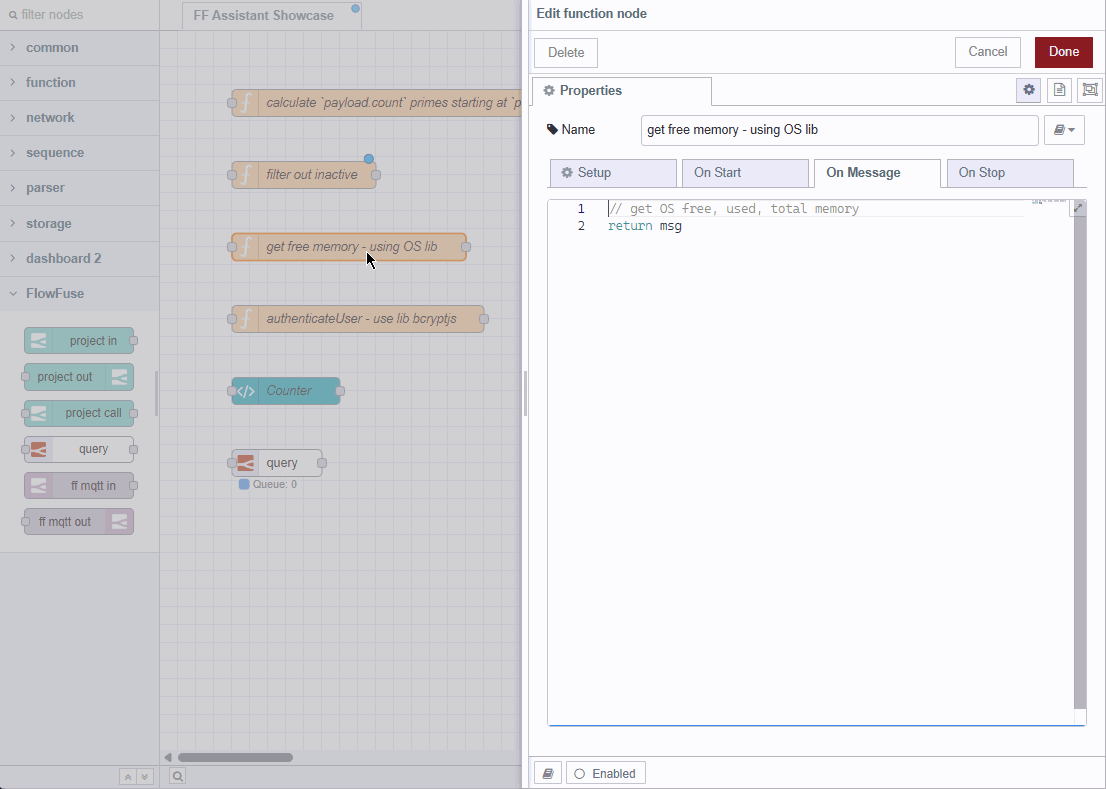Viewport: 1106px width, 789px height.
Task: Select the Properties gear icon
Action: coord(1028,90)
